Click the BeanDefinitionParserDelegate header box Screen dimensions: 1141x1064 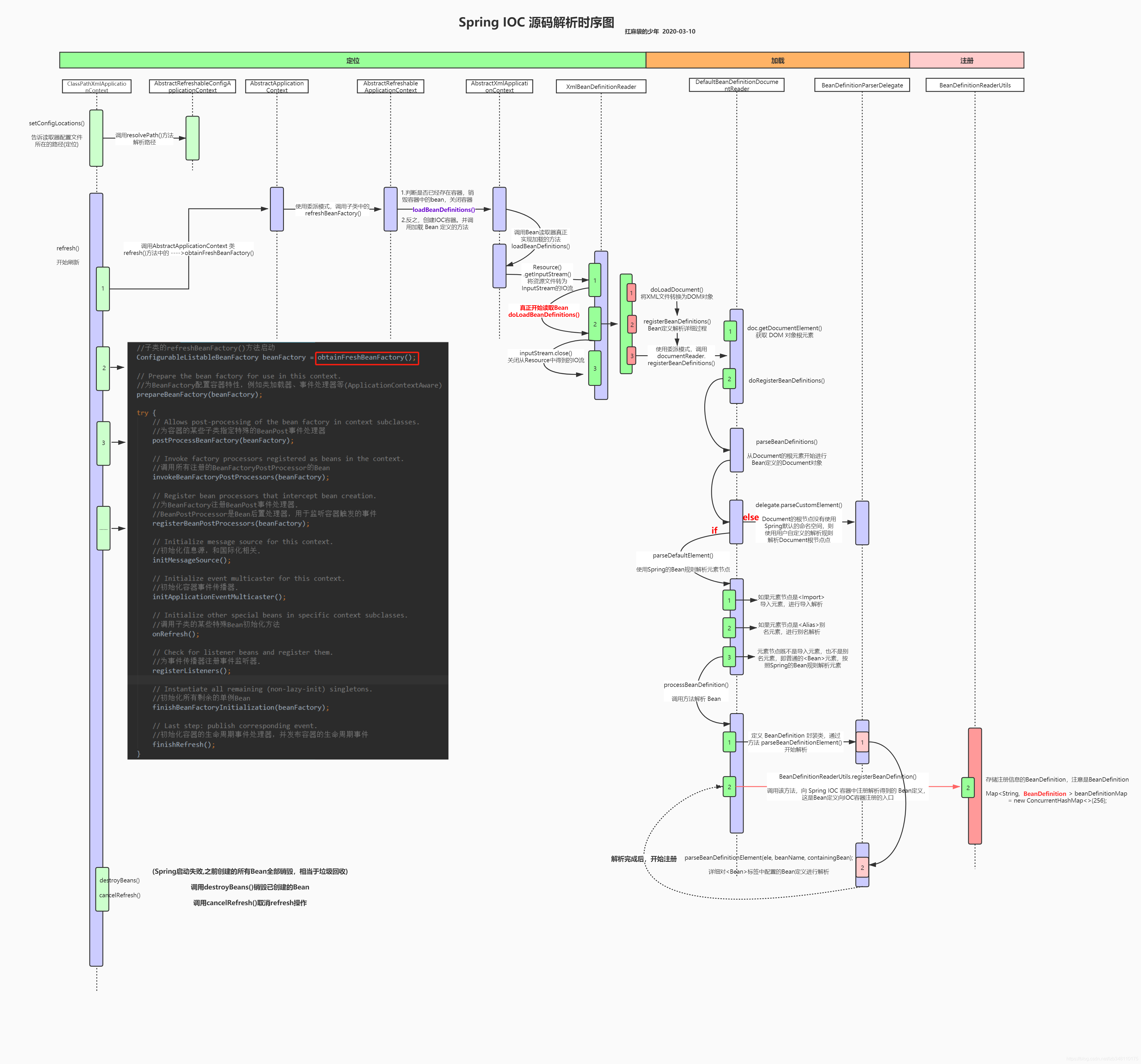[x=861, y=85]
